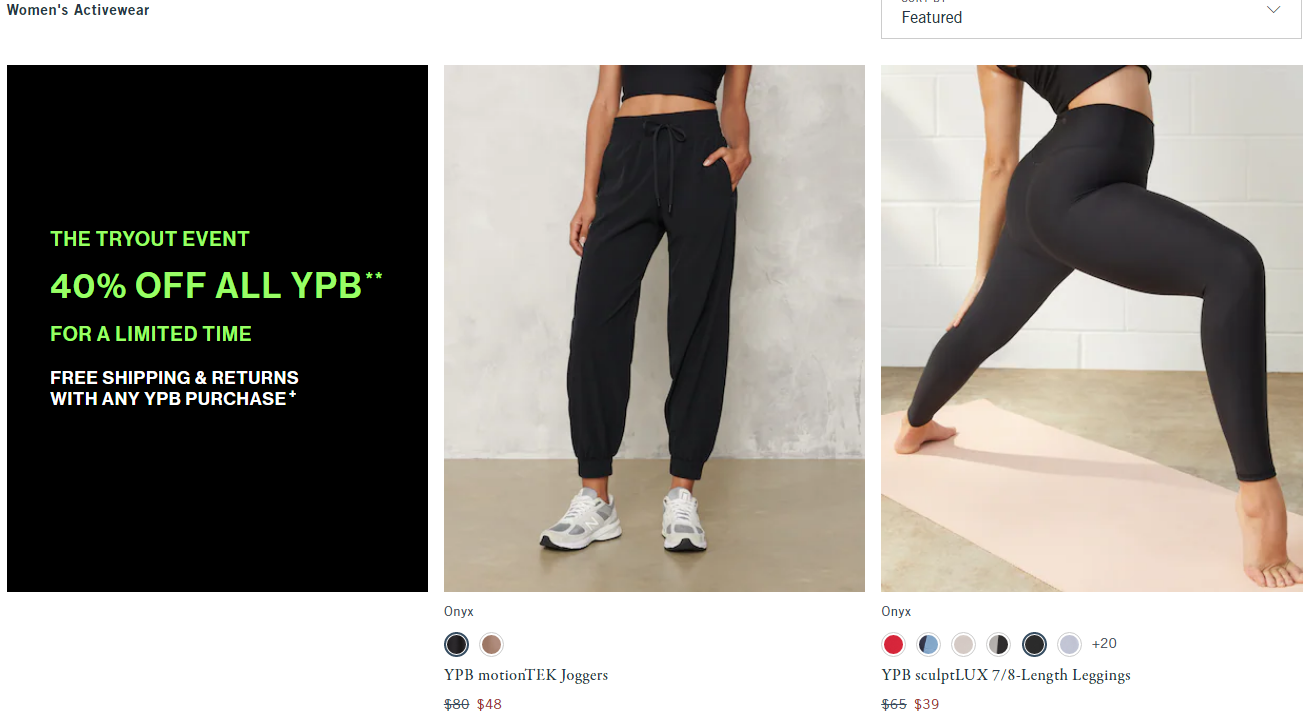This screenshot has height=715, width=1313.
Task: Select the pale lavender leggings swatch
Action: (1069, 644)
